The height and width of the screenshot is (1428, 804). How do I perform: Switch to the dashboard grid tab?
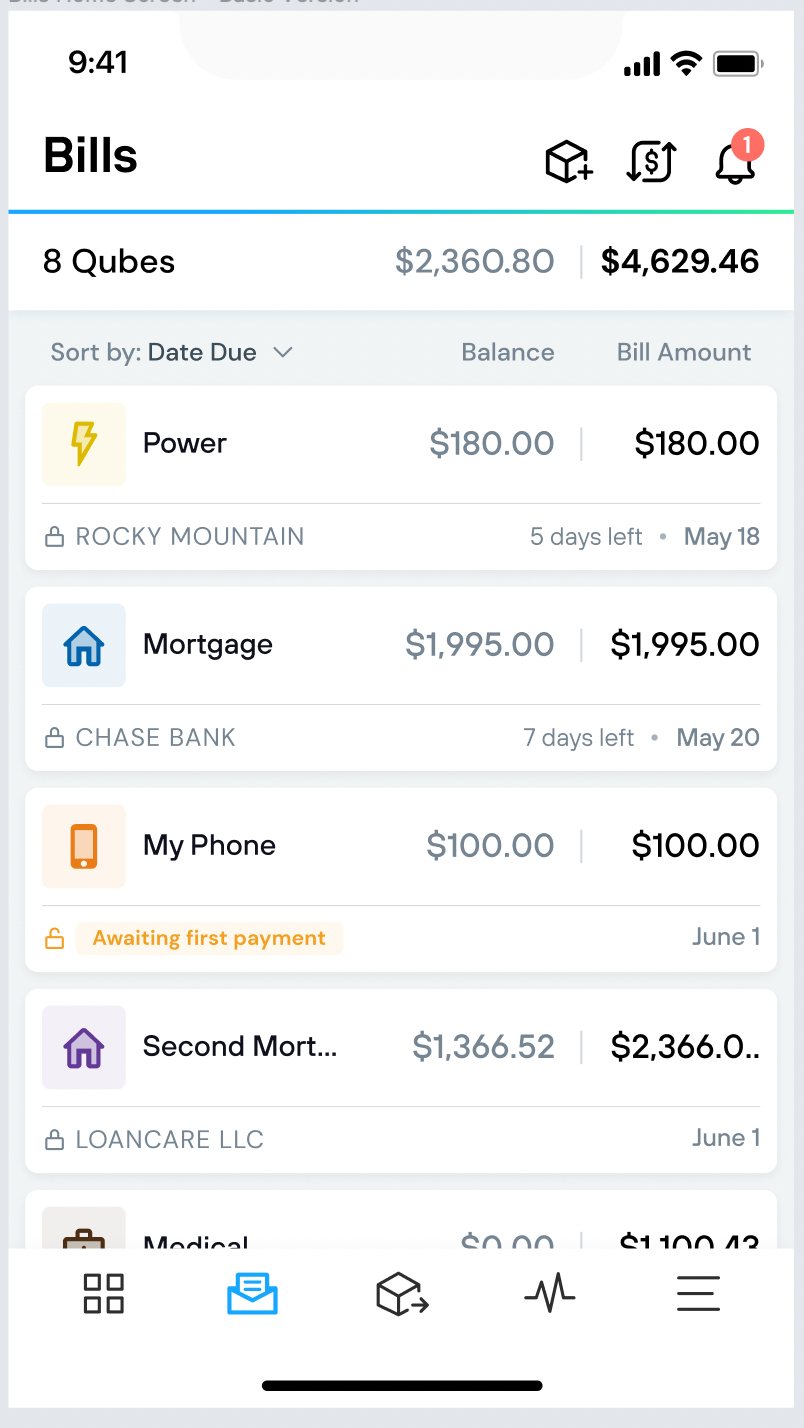[x=104, y=1293]
